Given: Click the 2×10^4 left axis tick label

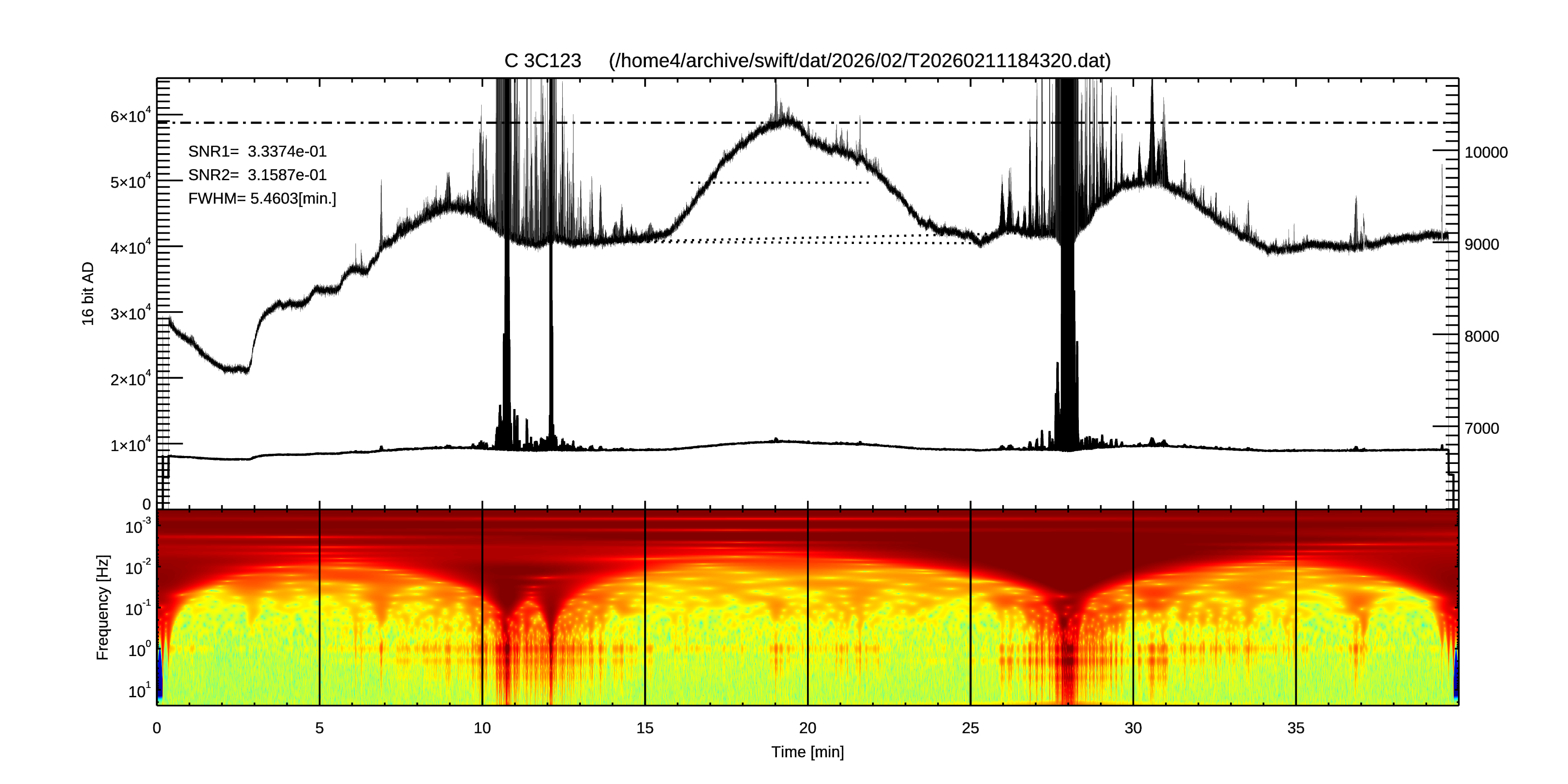Looking at the screenshot, I should pos(130,379).
